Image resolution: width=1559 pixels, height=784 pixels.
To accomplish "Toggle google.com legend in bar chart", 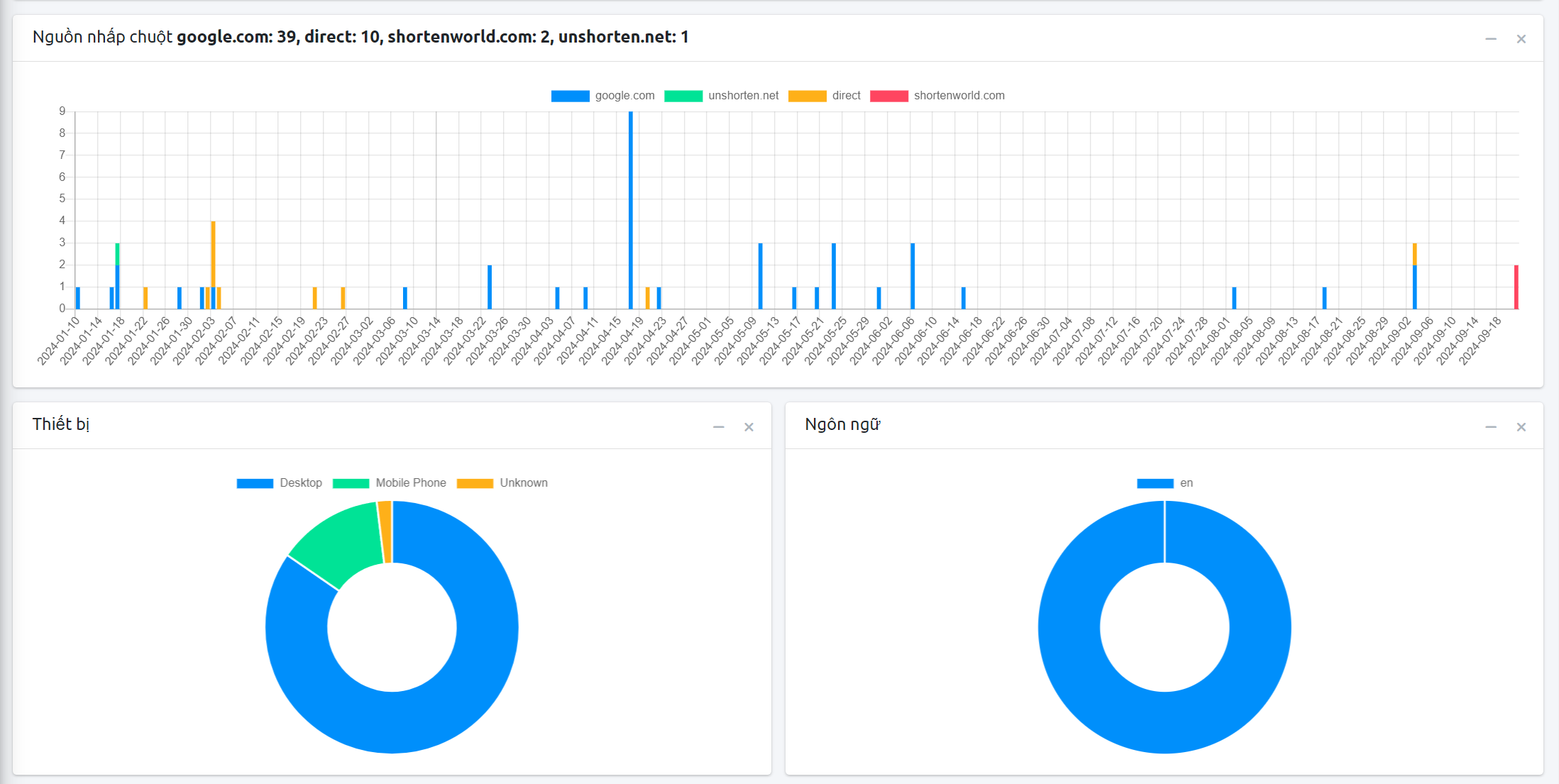I will tap(602, 96).
